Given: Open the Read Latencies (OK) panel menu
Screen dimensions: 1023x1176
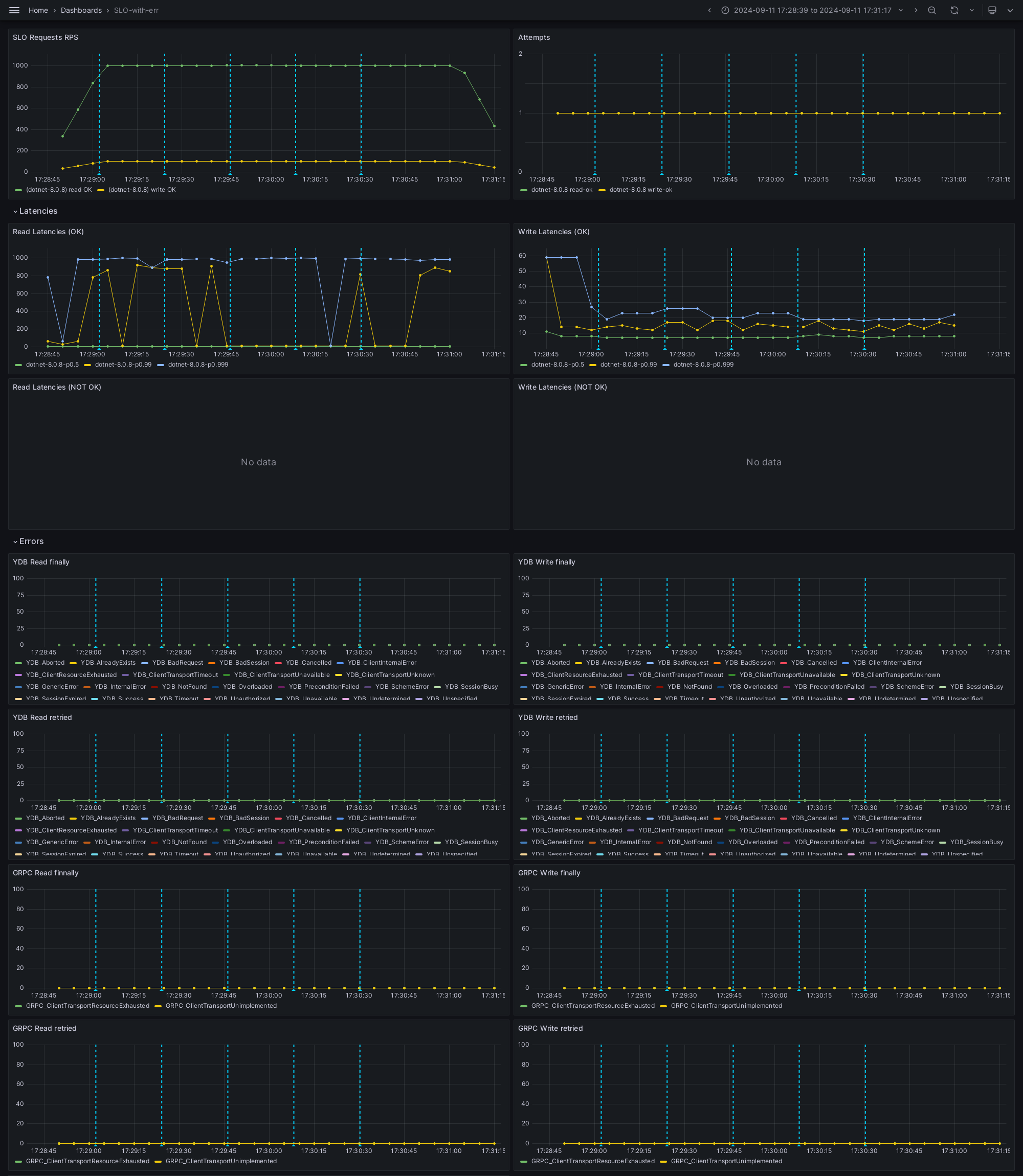Looking at the screenshot, I should [x=49, y=232].
